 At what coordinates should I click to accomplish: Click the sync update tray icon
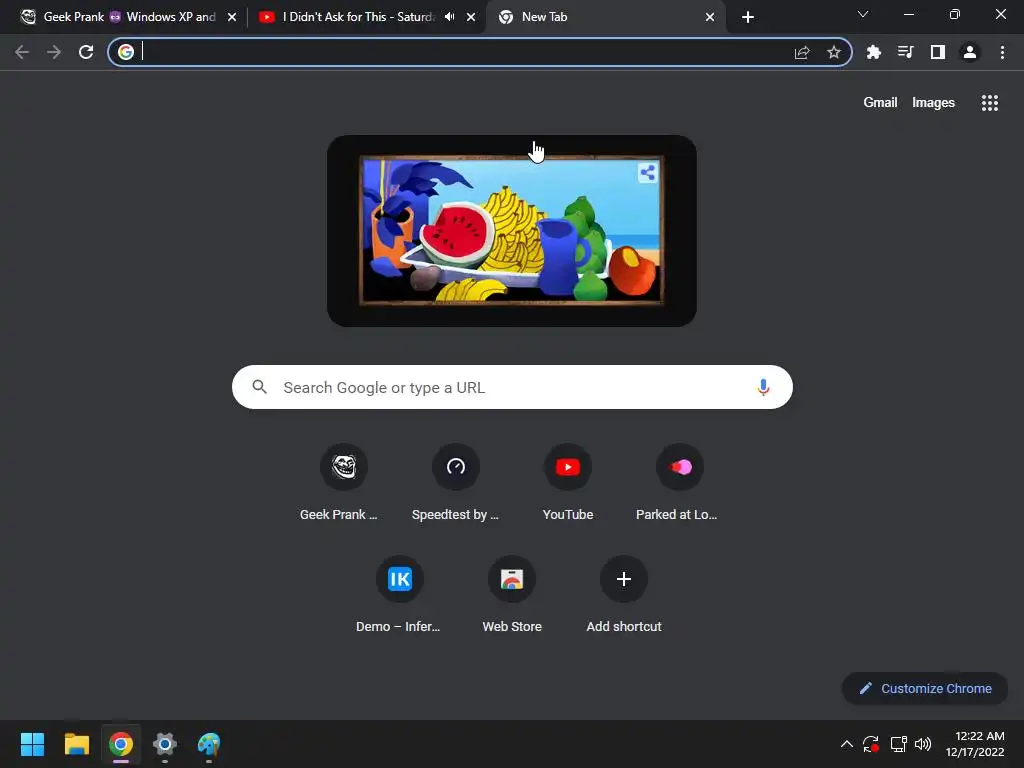pyautogui.click(x=871, y=744)
